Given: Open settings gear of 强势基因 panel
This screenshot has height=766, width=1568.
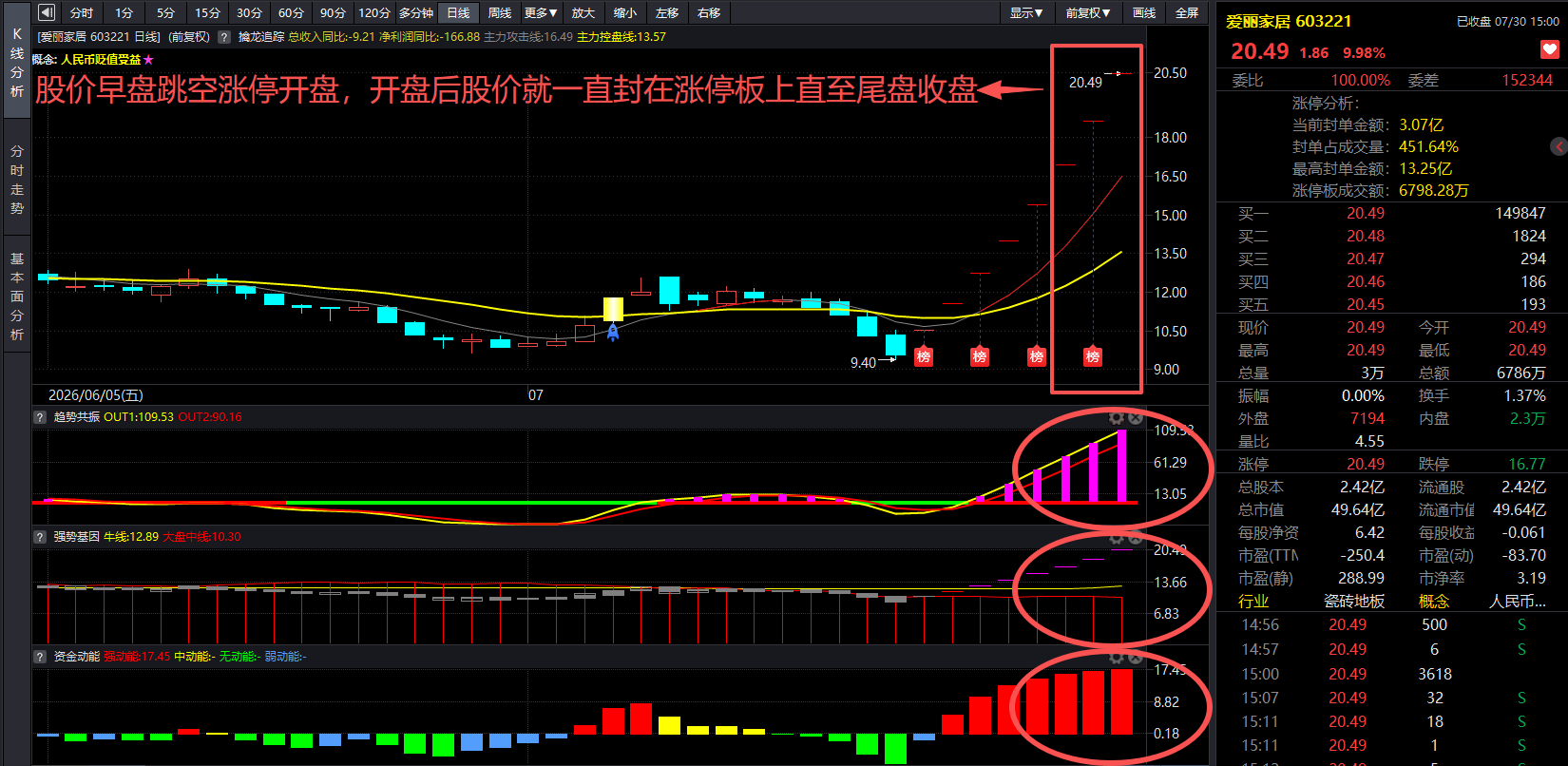Looking at the screenshot, I should coord(1117,538).
